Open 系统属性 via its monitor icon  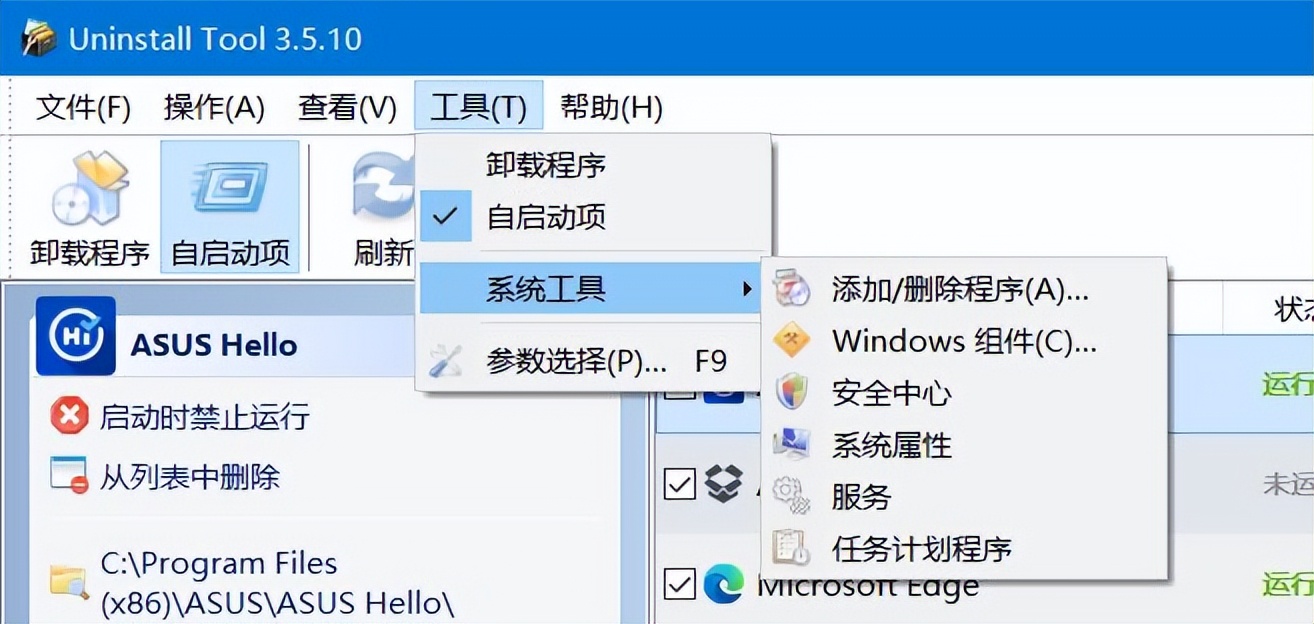click(x=792, y=444)
